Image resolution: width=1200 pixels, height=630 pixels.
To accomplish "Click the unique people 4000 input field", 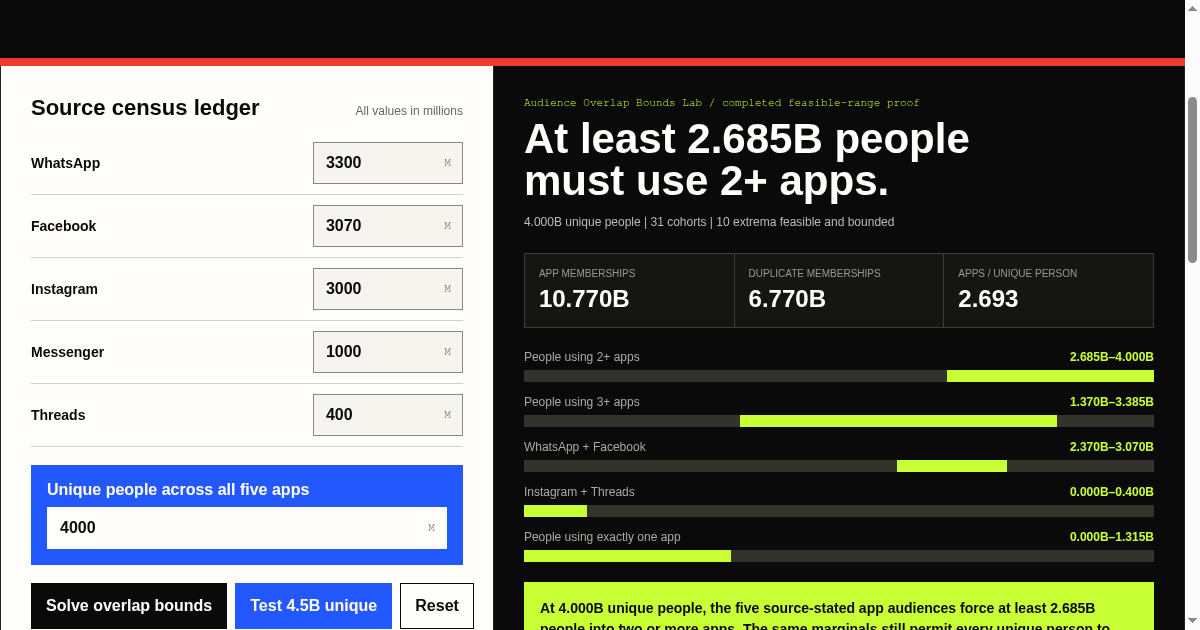I will click(x=247, y=528).
